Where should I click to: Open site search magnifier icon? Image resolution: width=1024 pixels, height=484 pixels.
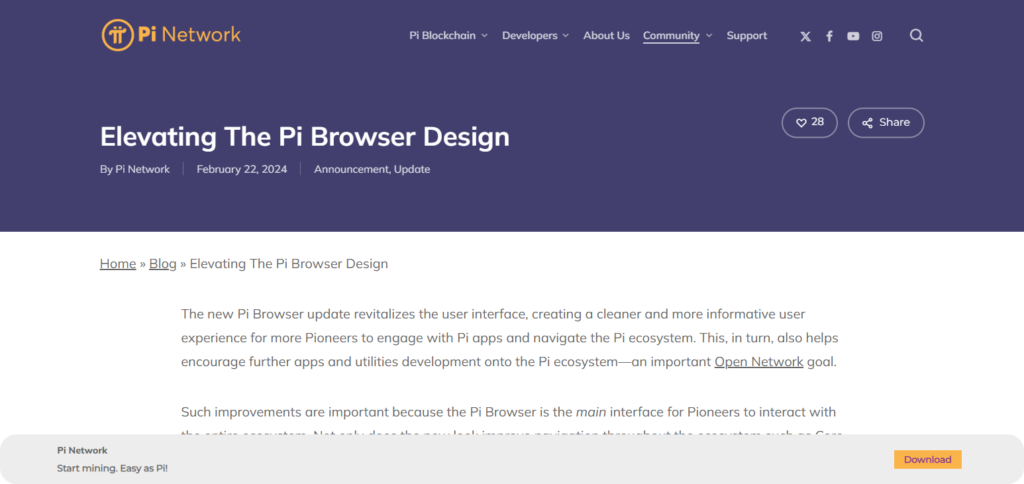tap(916, 35)
